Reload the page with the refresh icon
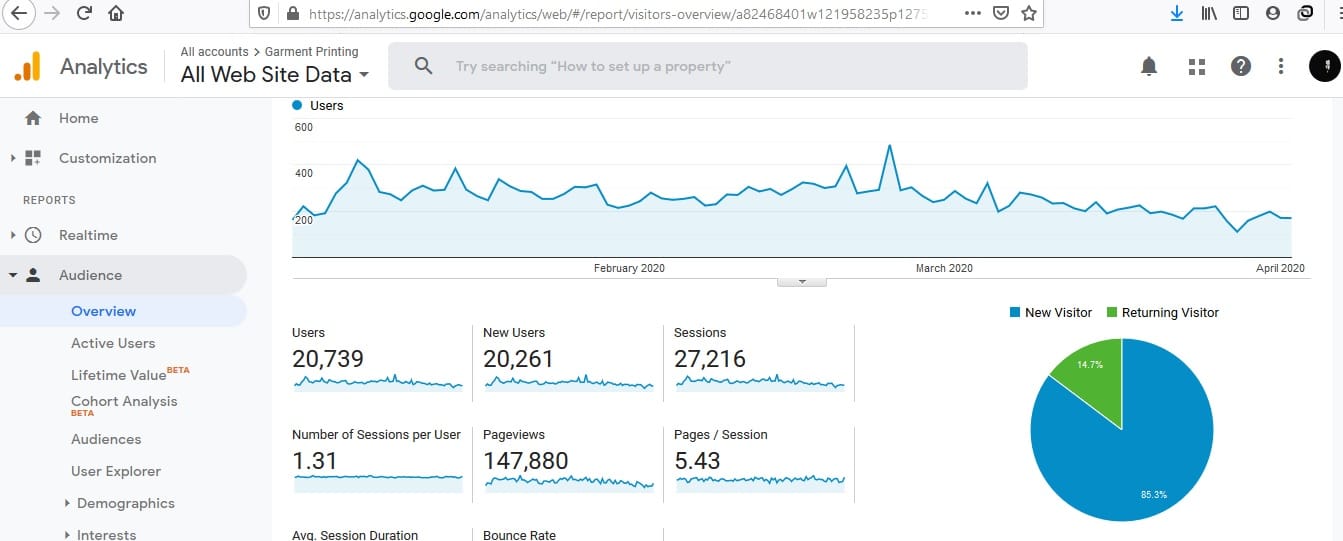 [x=84, y=14]
